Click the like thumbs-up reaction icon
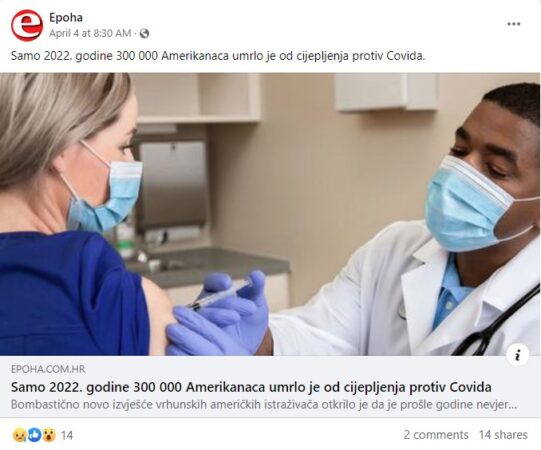Viewport: 541px width, 450px height. tap(34, 435)
